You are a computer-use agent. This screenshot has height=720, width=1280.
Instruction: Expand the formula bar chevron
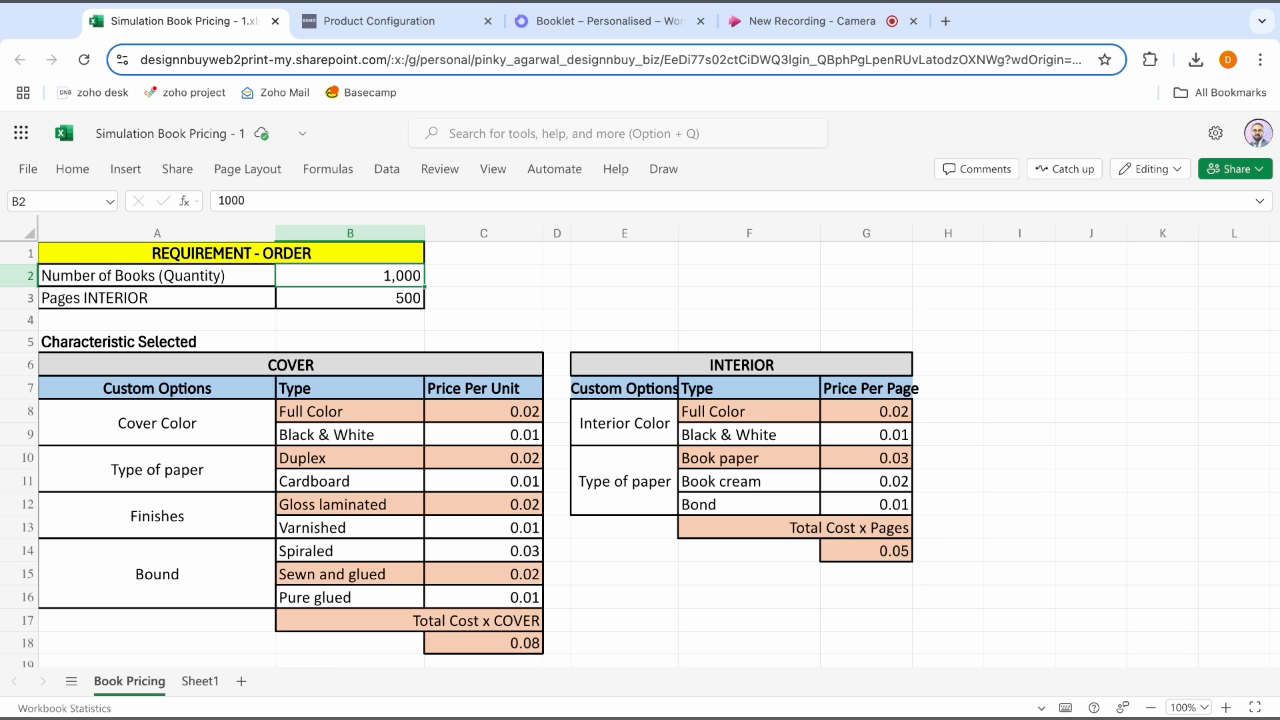click(x=1259, y=201)
